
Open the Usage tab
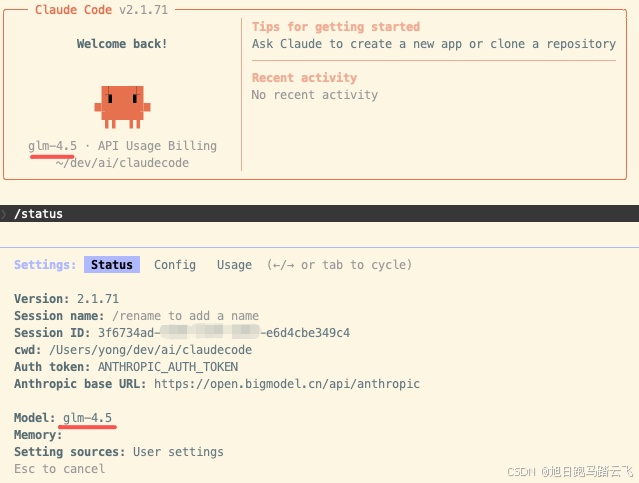point(234,265)
